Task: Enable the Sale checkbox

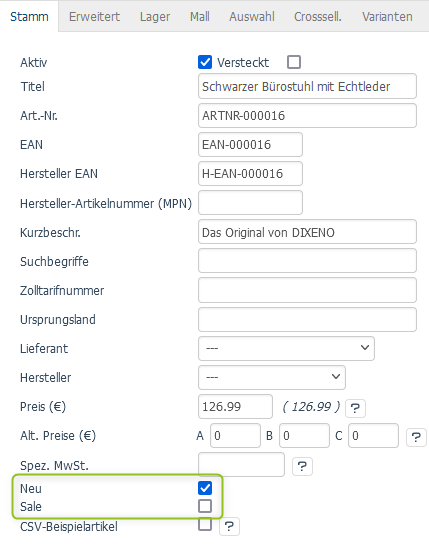Action: tap(205, 506)
